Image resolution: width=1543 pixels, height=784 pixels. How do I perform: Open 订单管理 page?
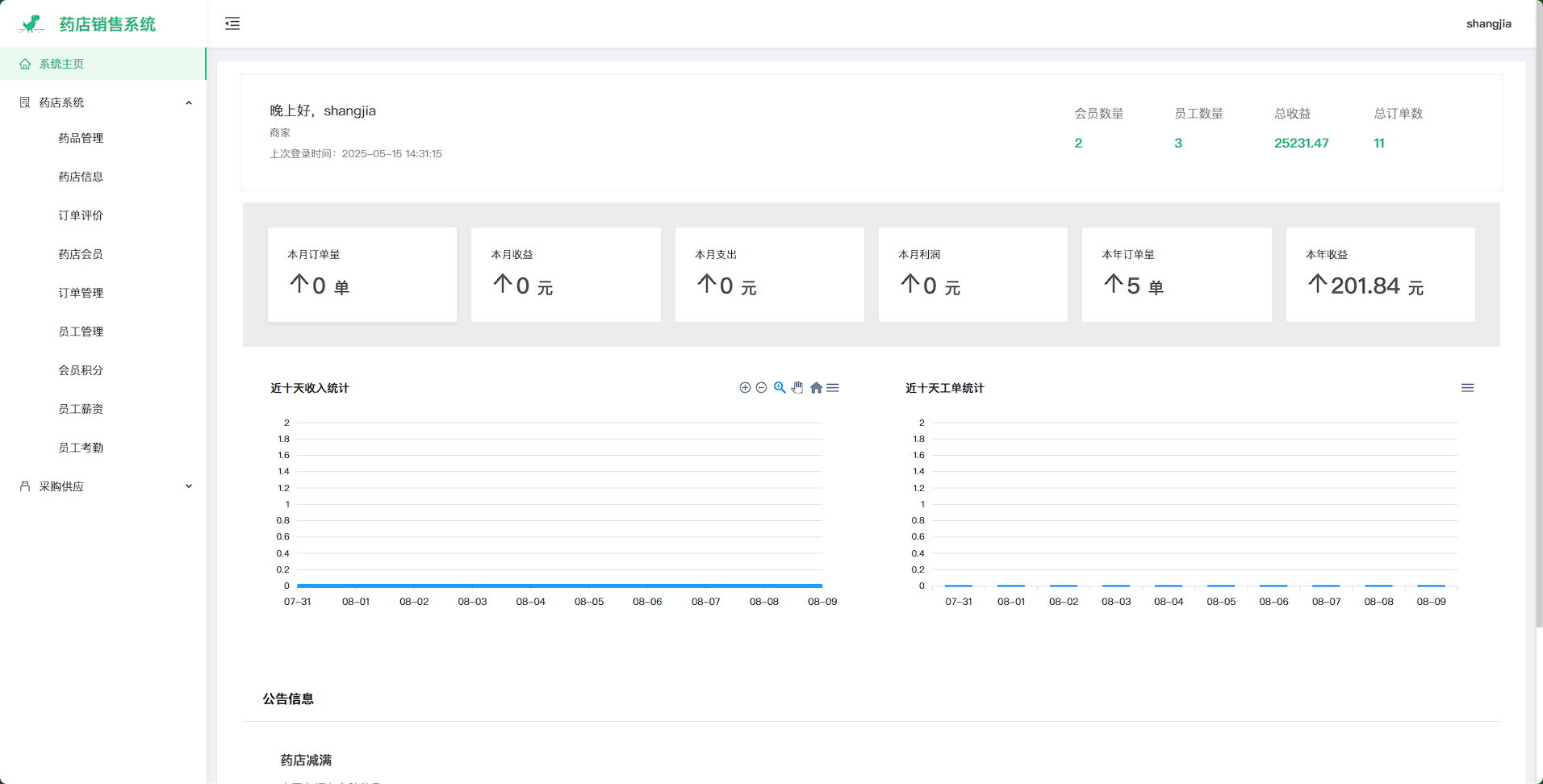[81, 293]
